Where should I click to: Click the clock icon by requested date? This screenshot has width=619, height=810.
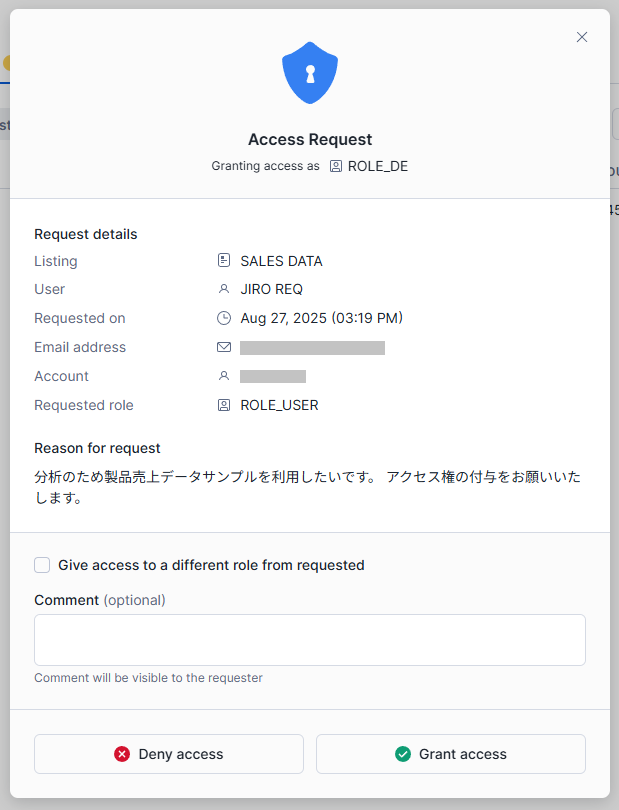pyautogui.click(x=224, y=318)
